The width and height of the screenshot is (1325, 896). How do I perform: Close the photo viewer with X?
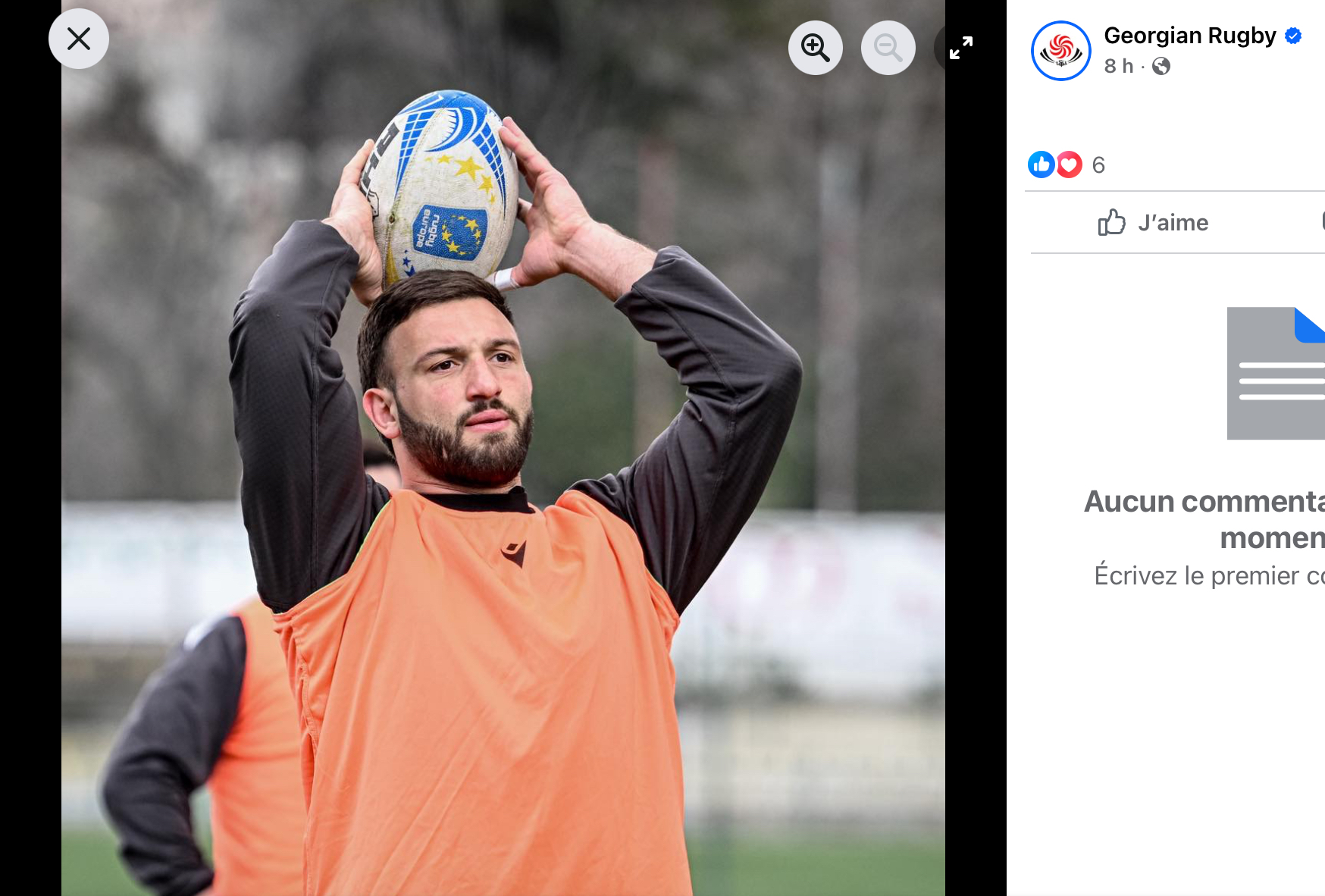(79, 39)
